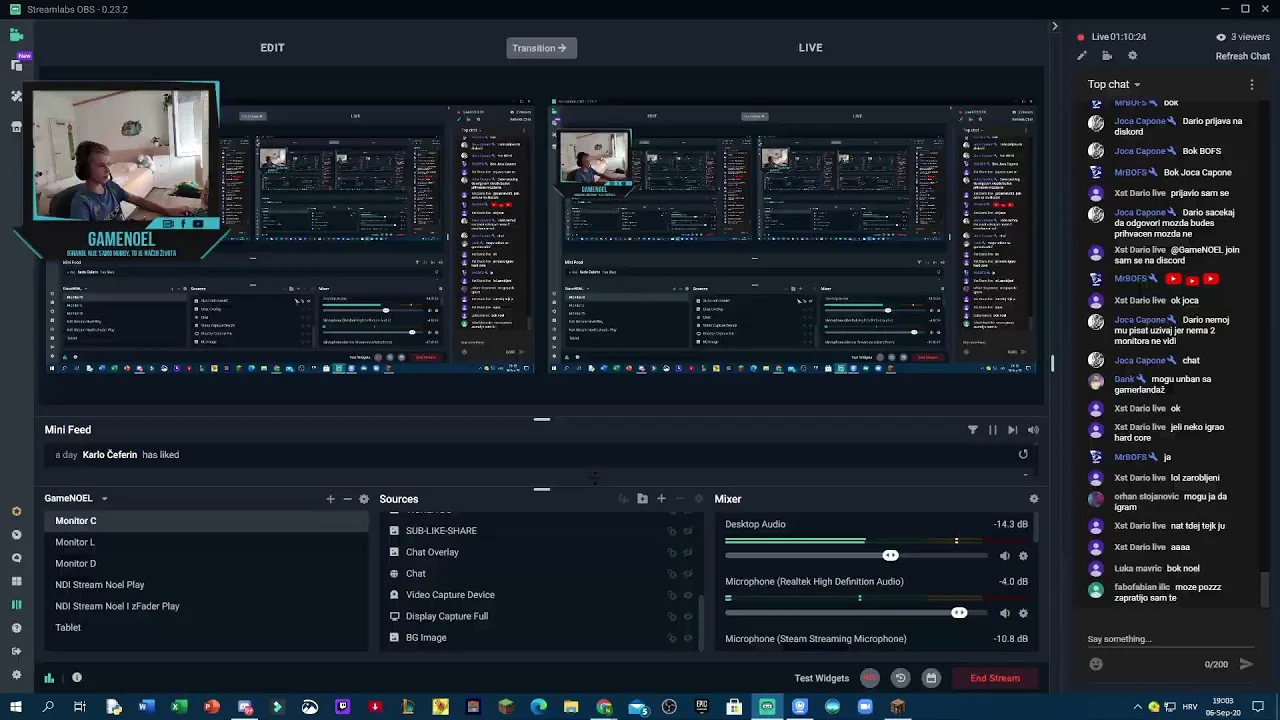Open Desktop Audio source settings gear
The height and width of the screenshot is (720, 1280).
click(x=1022, y=556)
